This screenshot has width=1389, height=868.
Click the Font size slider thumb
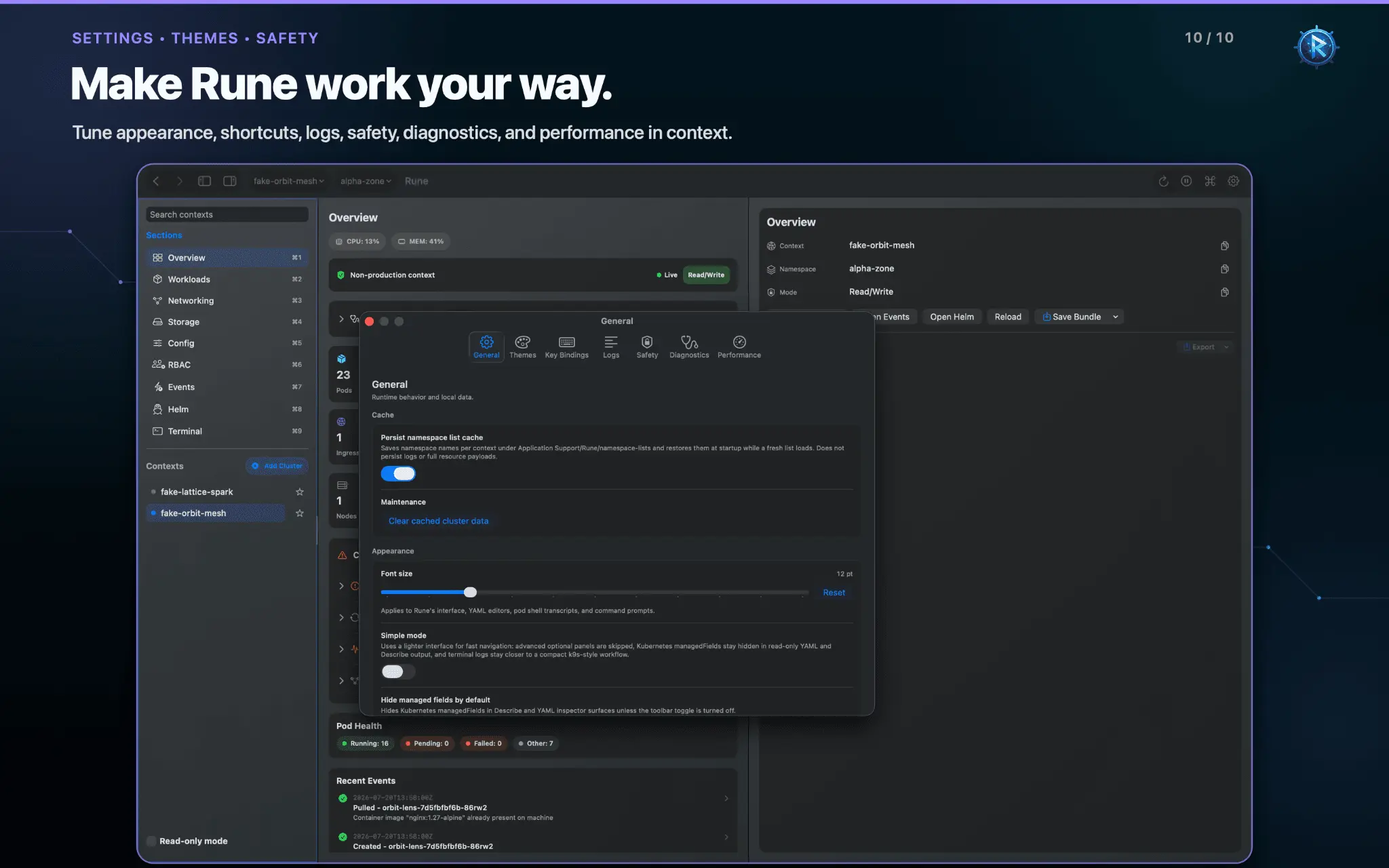470,593
